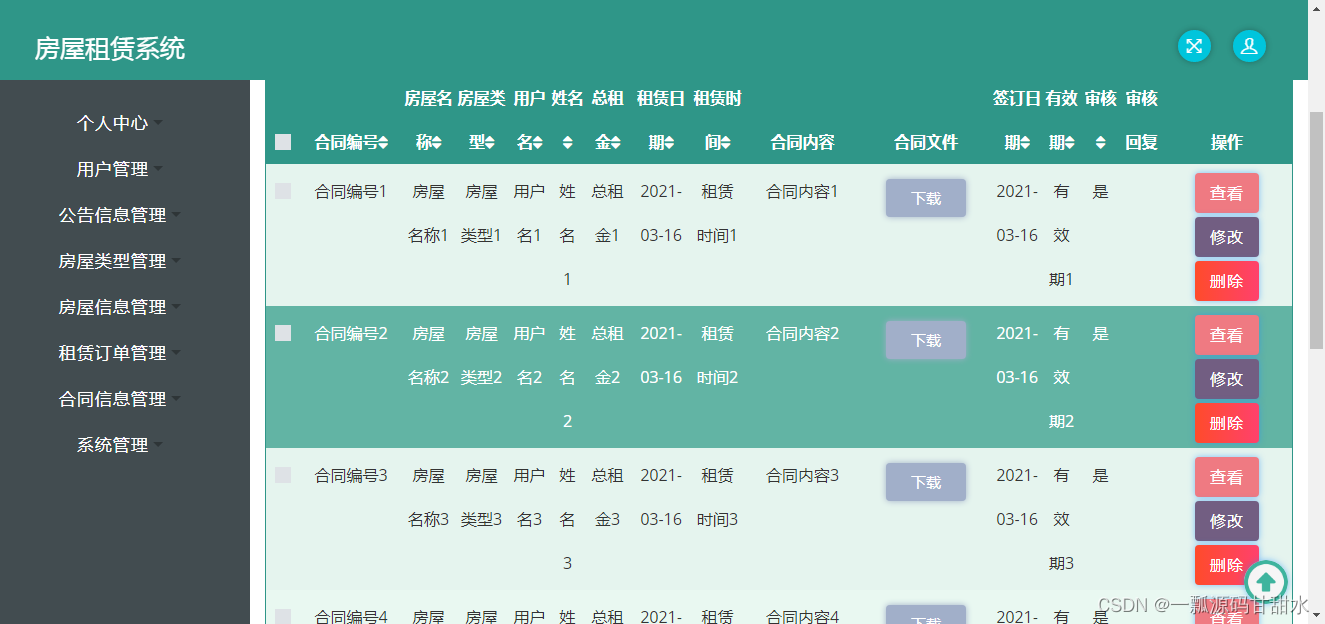
Task: Click the sort icon under 审核 column
Action: tap(1100, 143)
